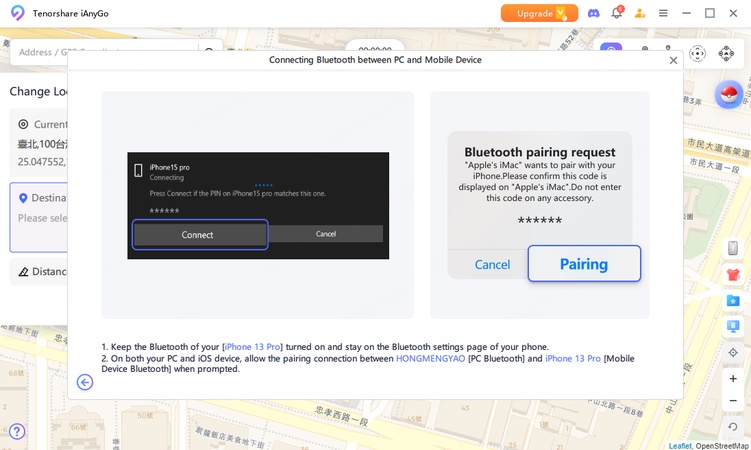Click Cancel in the PC pairing illustration
Image resolution: width=751 pixels, height=450 pixels.
326,234
